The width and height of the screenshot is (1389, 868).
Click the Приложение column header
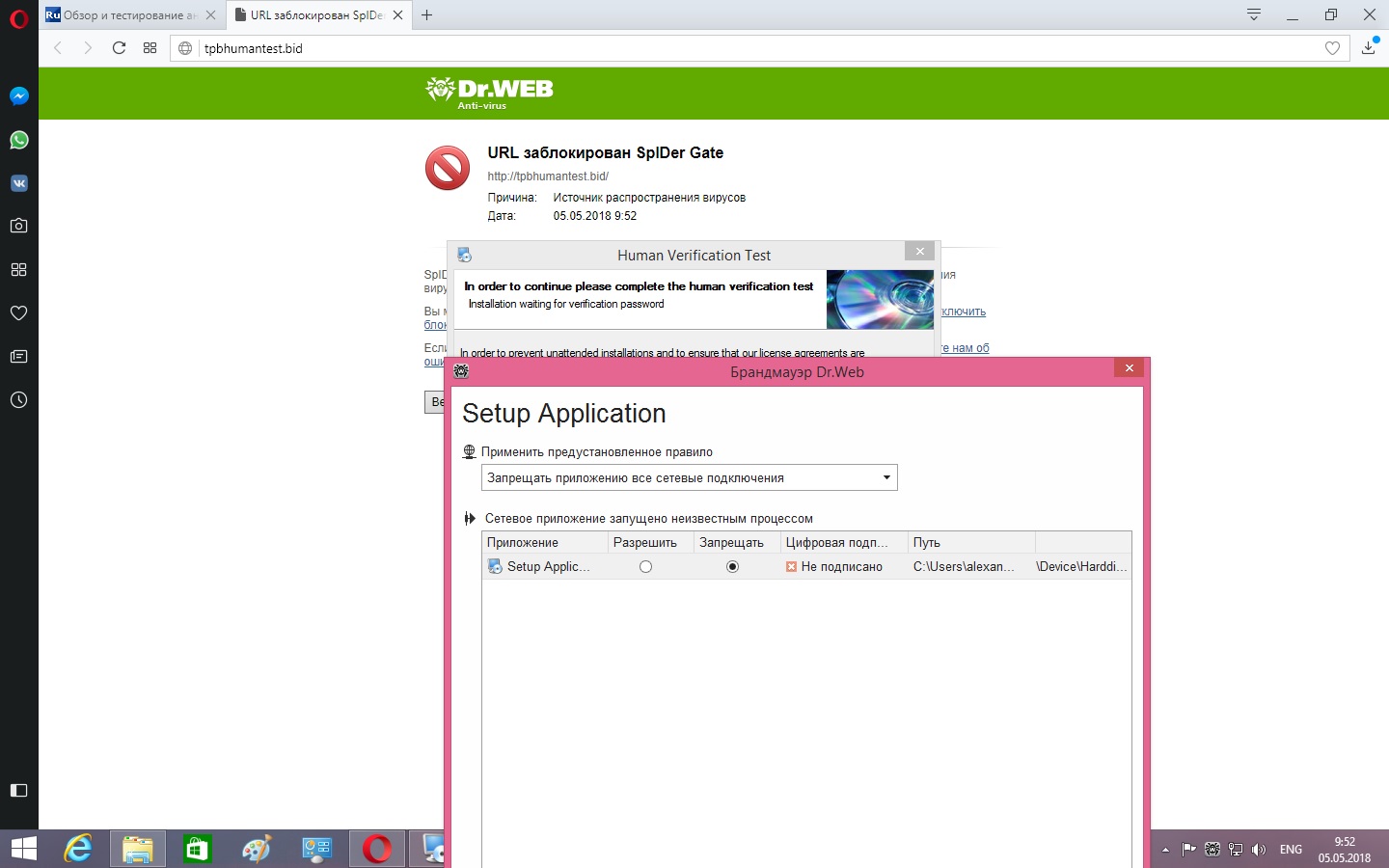click(x=546, y=542)
